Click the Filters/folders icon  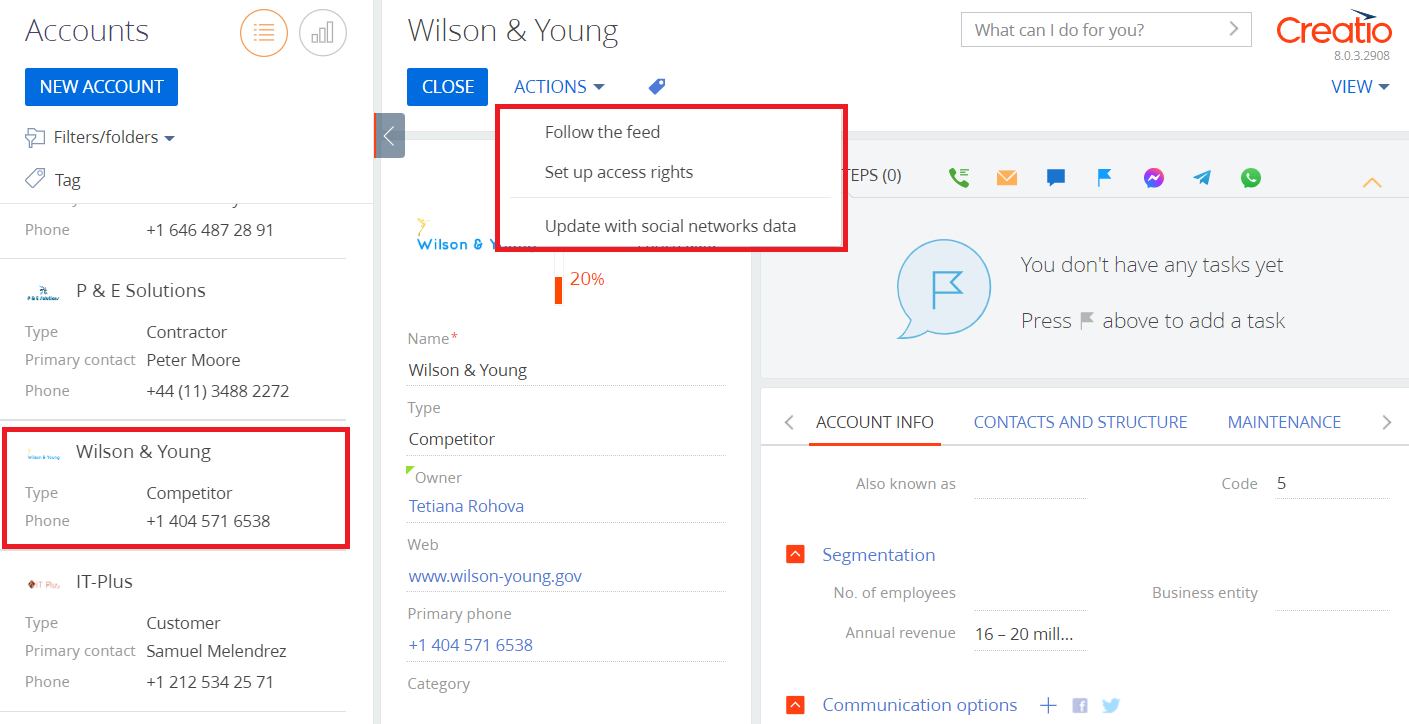coord(35,137)
